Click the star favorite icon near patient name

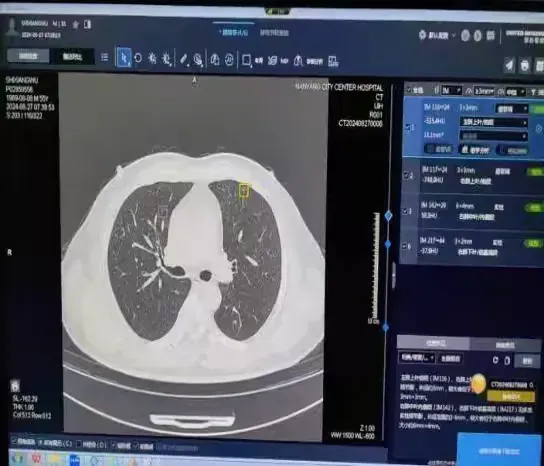coord(76,25)
